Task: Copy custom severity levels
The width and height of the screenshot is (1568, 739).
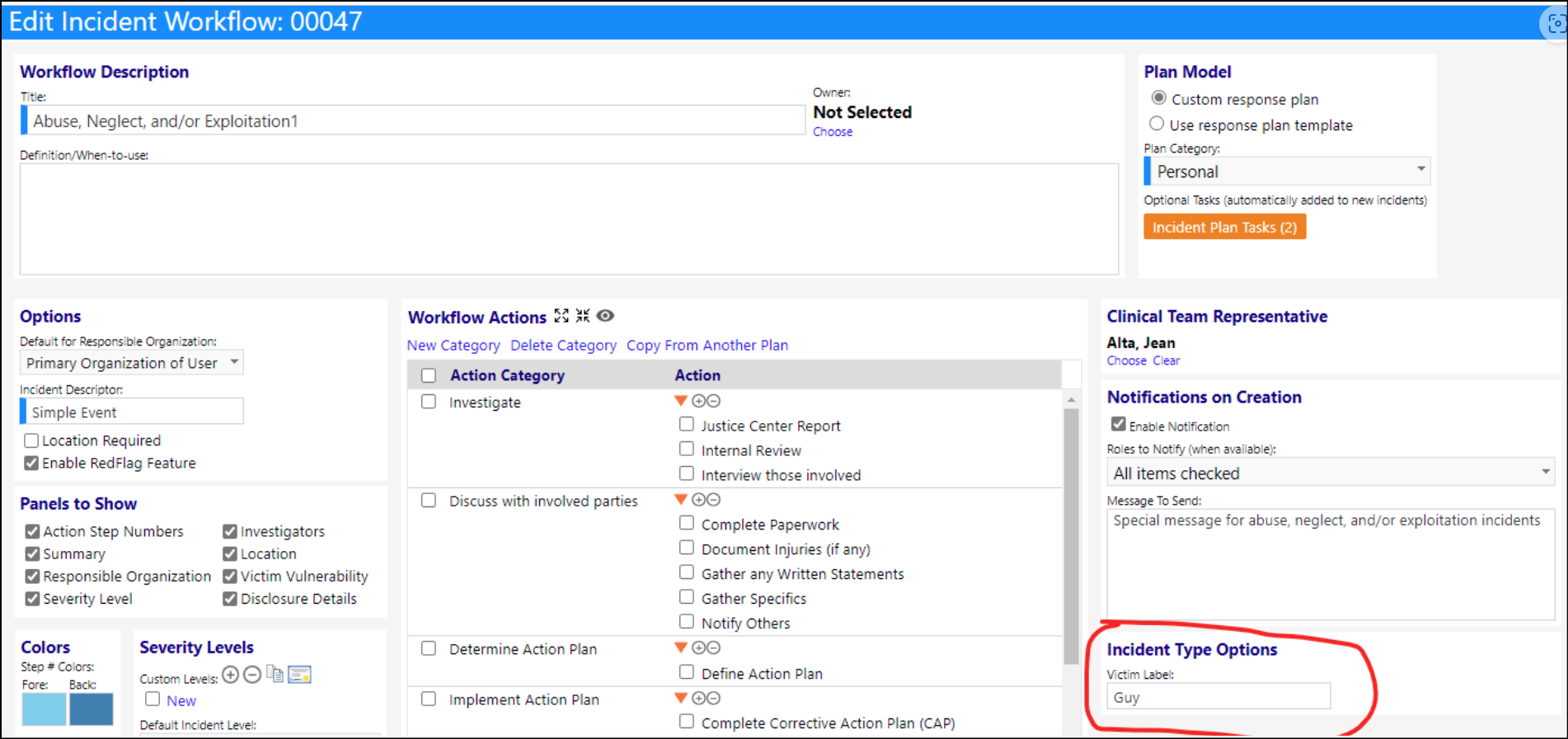Action: tap(275, 675)
